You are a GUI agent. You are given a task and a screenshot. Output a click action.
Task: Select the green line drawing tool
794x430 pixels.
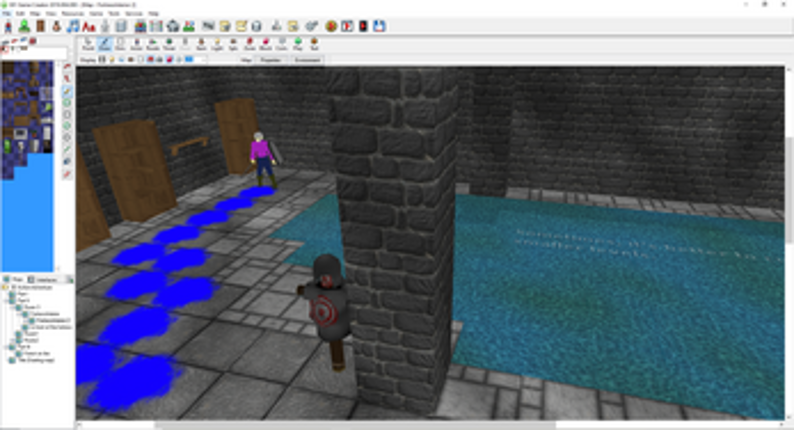[67, 150]
